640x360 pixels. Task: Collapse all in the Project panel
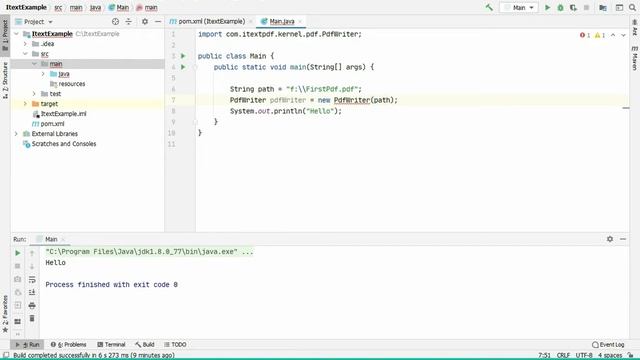pos(129,22)
